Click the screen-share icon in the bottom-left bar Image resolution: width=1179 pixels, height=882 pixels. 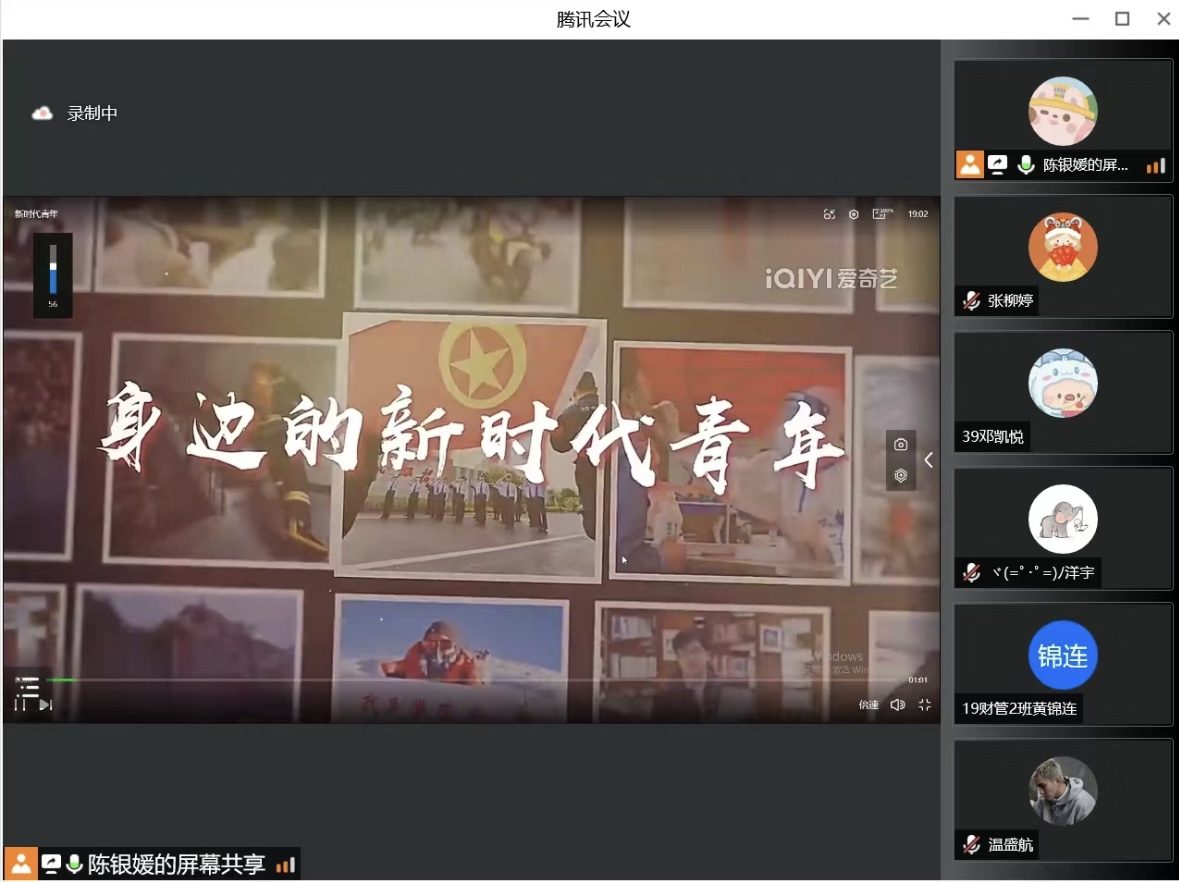point(51,865)
